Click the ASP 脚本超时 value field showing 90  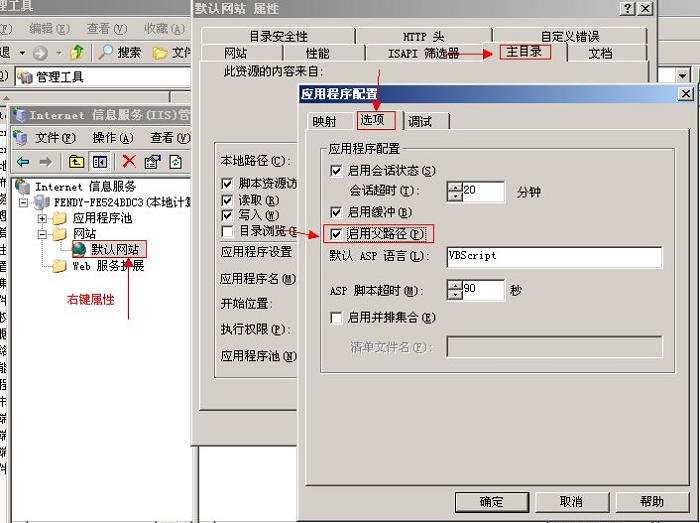[483, 290]
